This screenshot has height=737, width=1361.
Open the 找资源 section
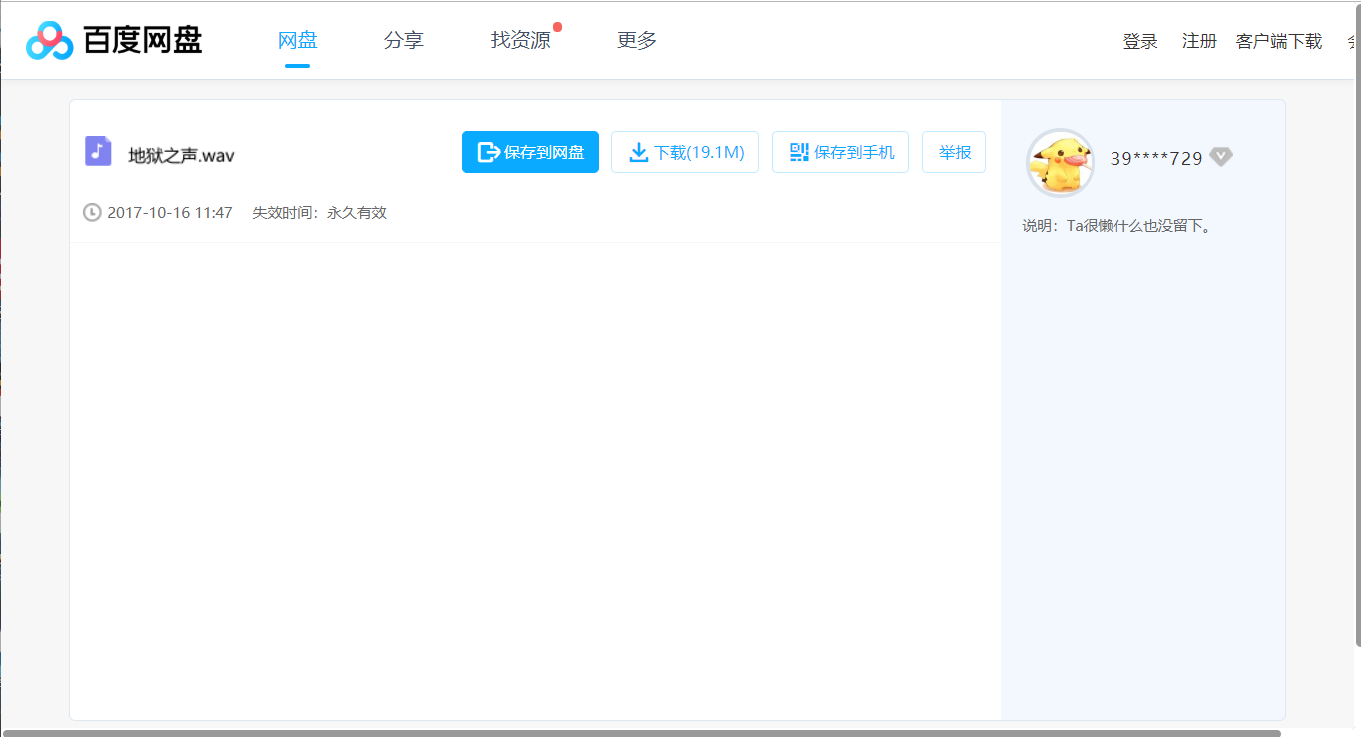click(x=520, y=40)
